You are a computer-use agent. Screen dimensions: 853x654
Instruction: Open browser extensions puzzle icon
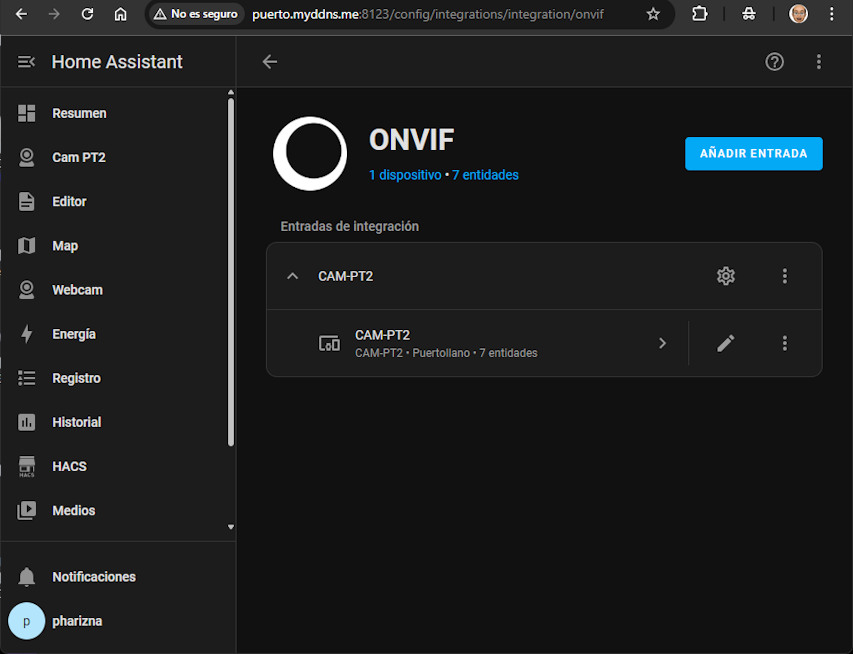click(700, 14)
